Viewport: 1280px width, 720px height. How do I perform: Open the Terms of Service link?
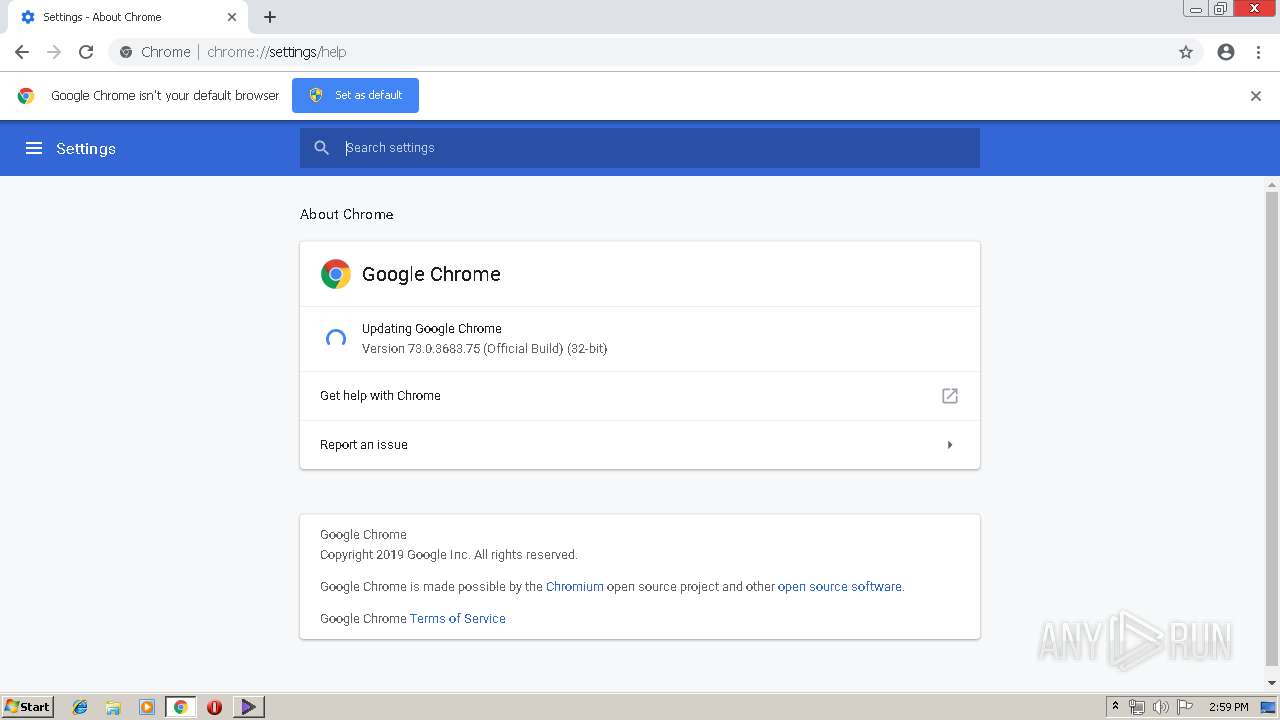[x=458, y=619]
